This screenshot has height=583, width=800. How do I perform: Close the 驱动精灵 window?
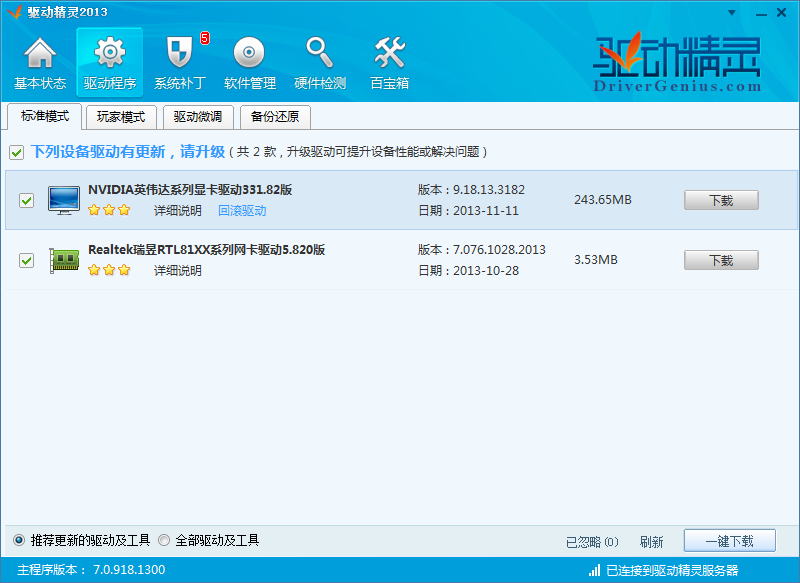click(781, 13)
